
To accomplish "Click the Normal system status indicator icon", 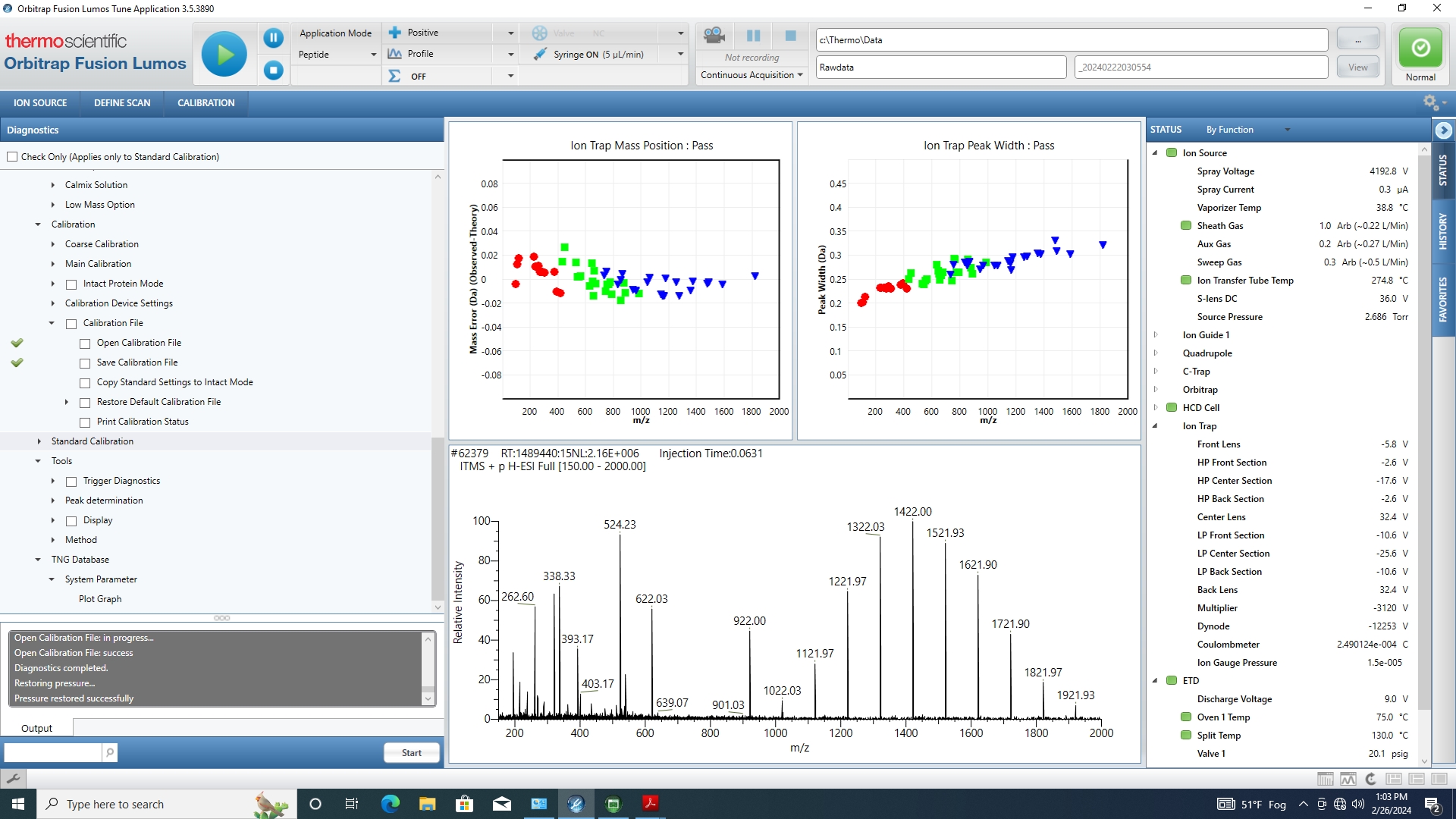I will [x=1420, y=47].
